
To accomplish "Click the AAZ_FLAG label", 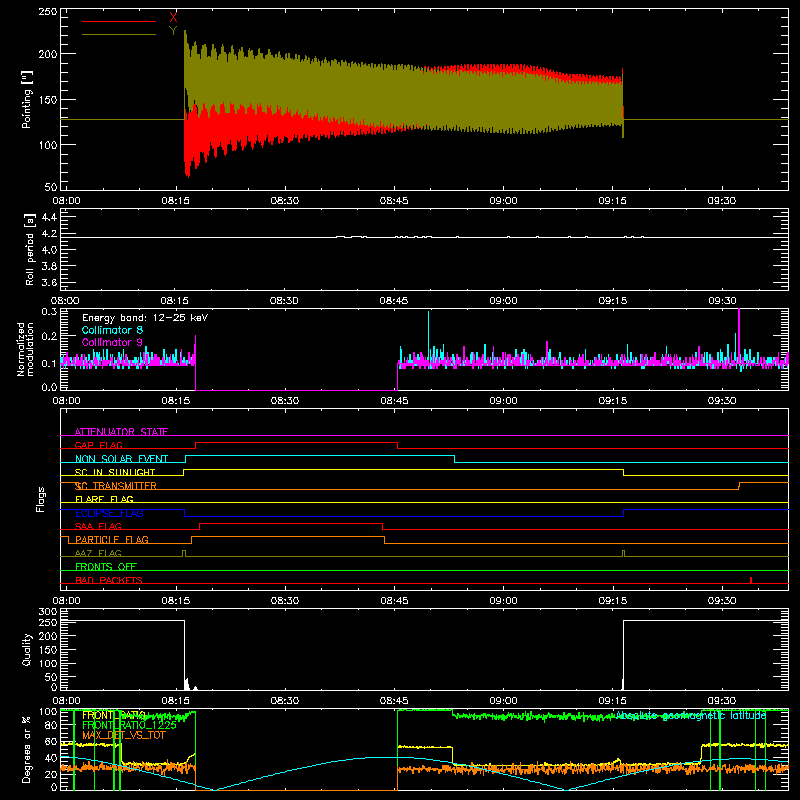I will click(x=98, y=553).
